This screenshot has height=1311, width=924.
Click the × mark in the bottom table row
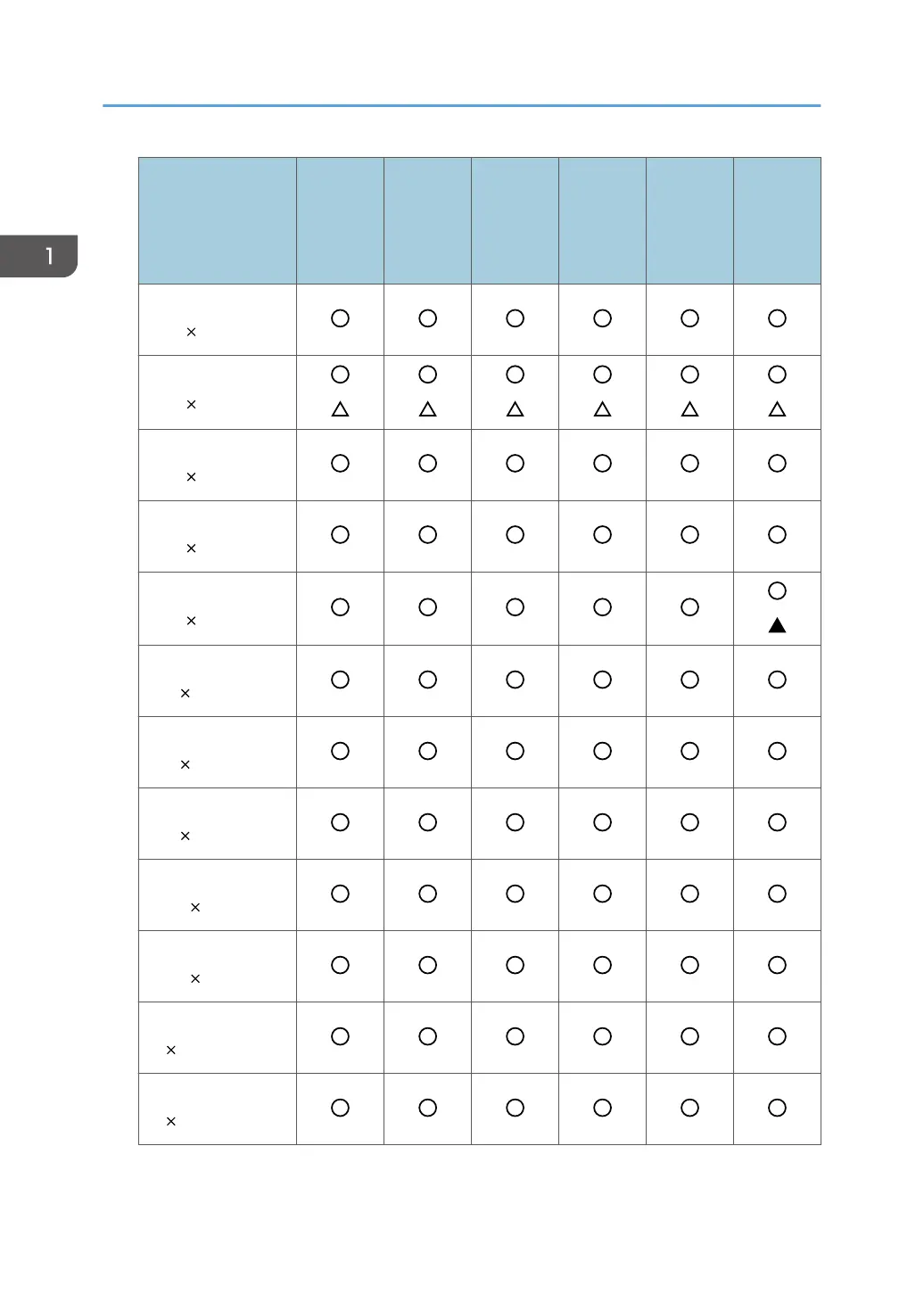click(171, 1121)
